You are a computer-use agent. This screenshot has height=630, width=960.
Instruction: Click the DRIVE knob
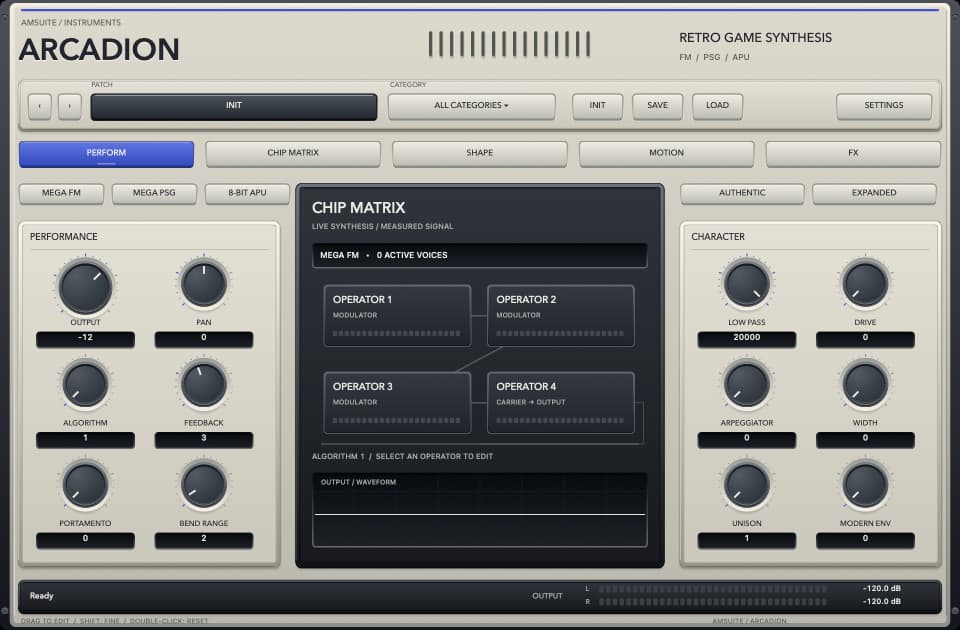pos(865,283)
